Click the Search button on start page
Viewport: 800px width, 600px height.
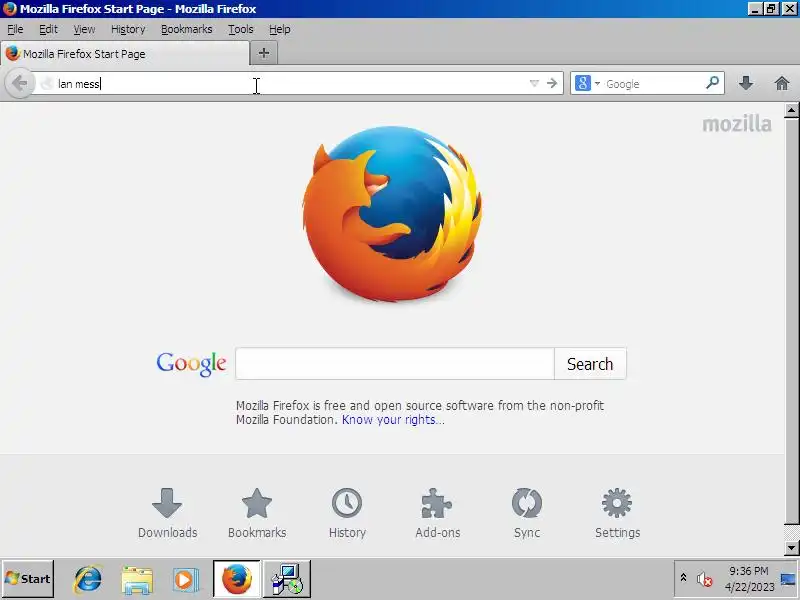coord(590,364)
